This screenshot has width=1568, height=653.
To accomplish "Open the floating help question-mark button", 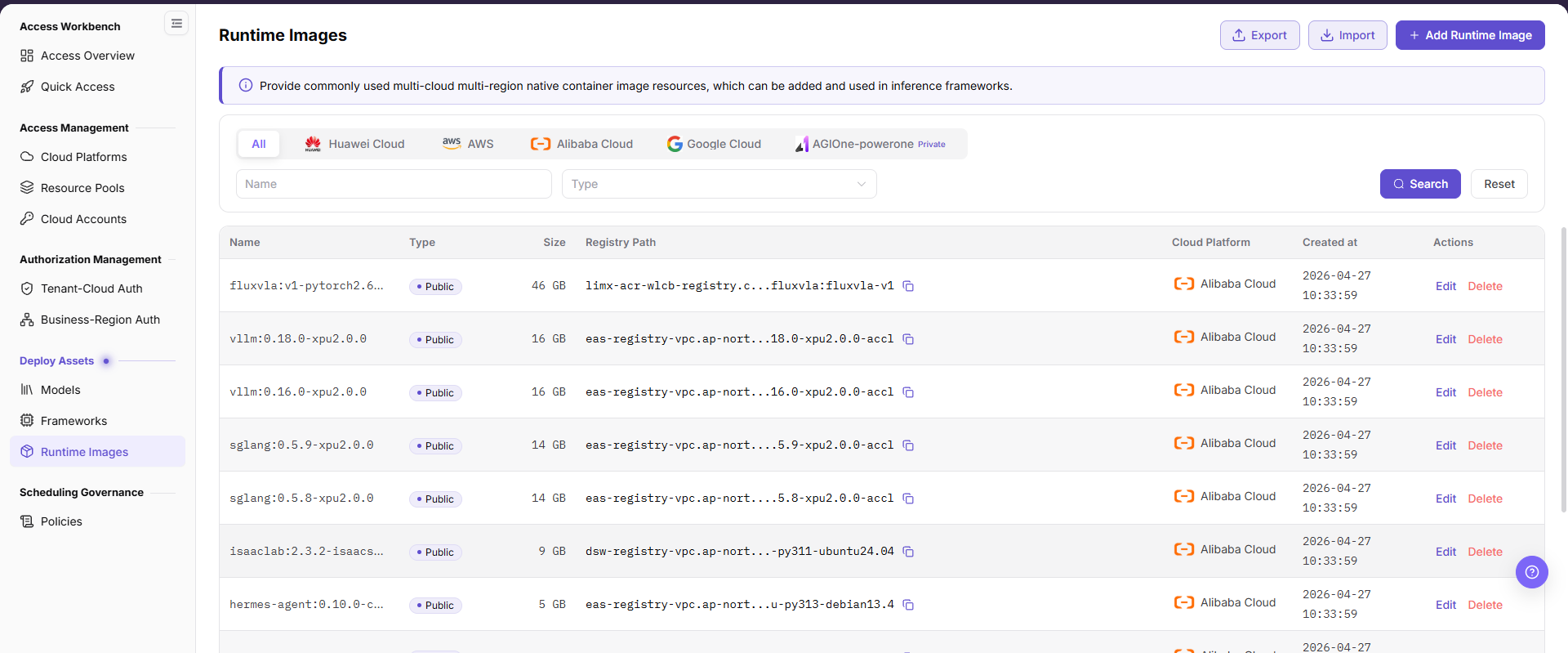I will pyautogui.click(x=1531, y=572).
